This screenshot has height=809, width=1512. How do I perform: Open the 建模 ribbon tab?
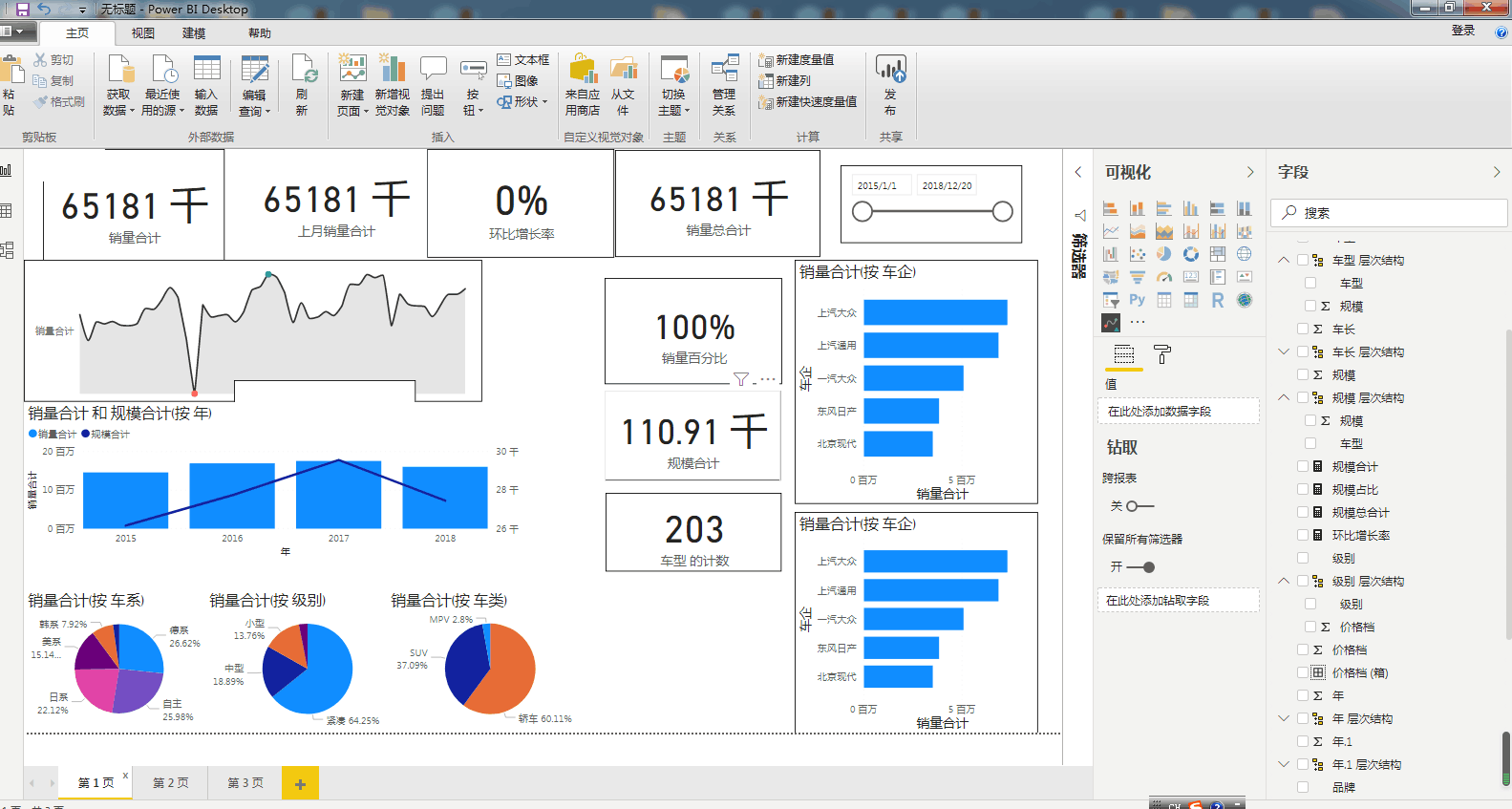(194, 32)
